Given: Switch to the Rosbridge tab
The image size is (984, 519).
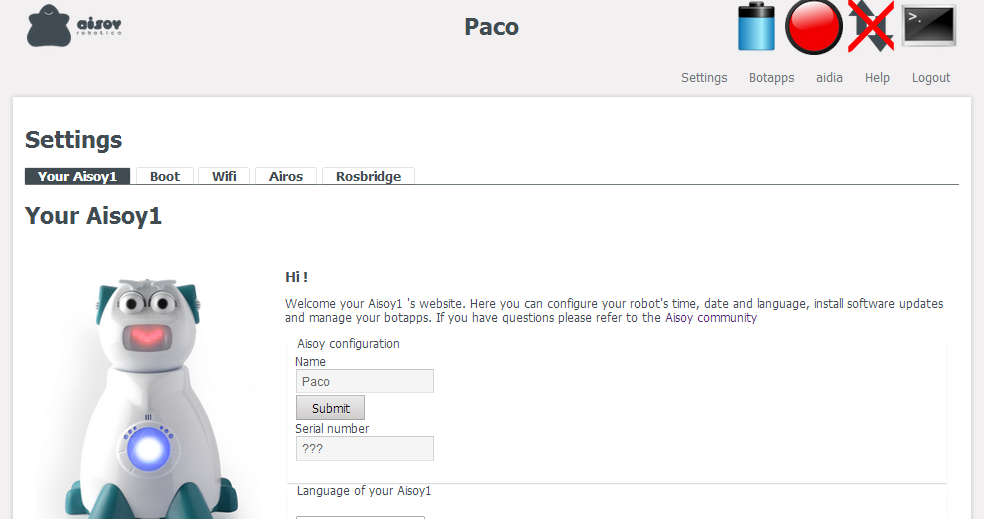Looking at the screenshot, I should [x=368, y=176].
